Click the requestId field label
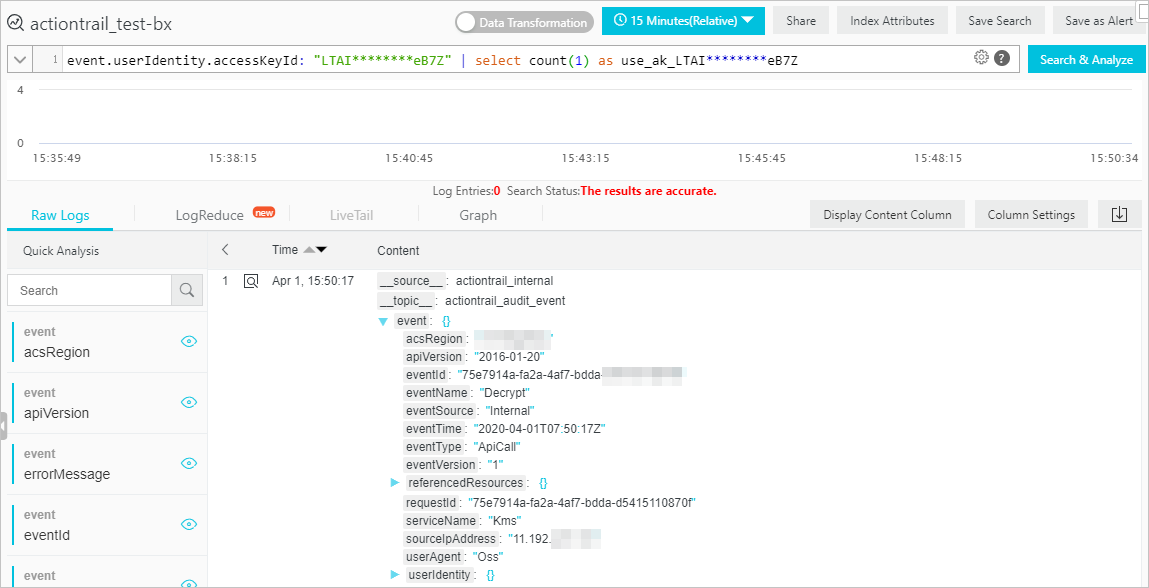This screenshot has height=588, width=1149. pos(432,502)
